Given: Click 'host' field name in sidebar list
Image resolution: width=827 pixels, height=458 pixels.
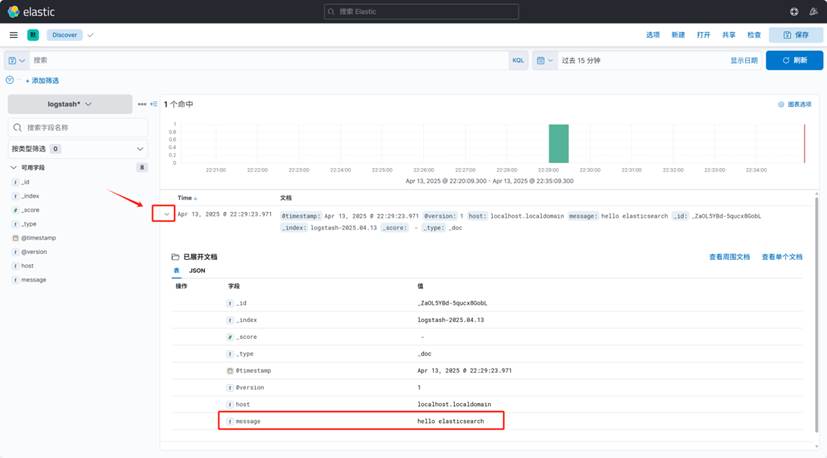Looking at the screenshot, I should (27, 266).
